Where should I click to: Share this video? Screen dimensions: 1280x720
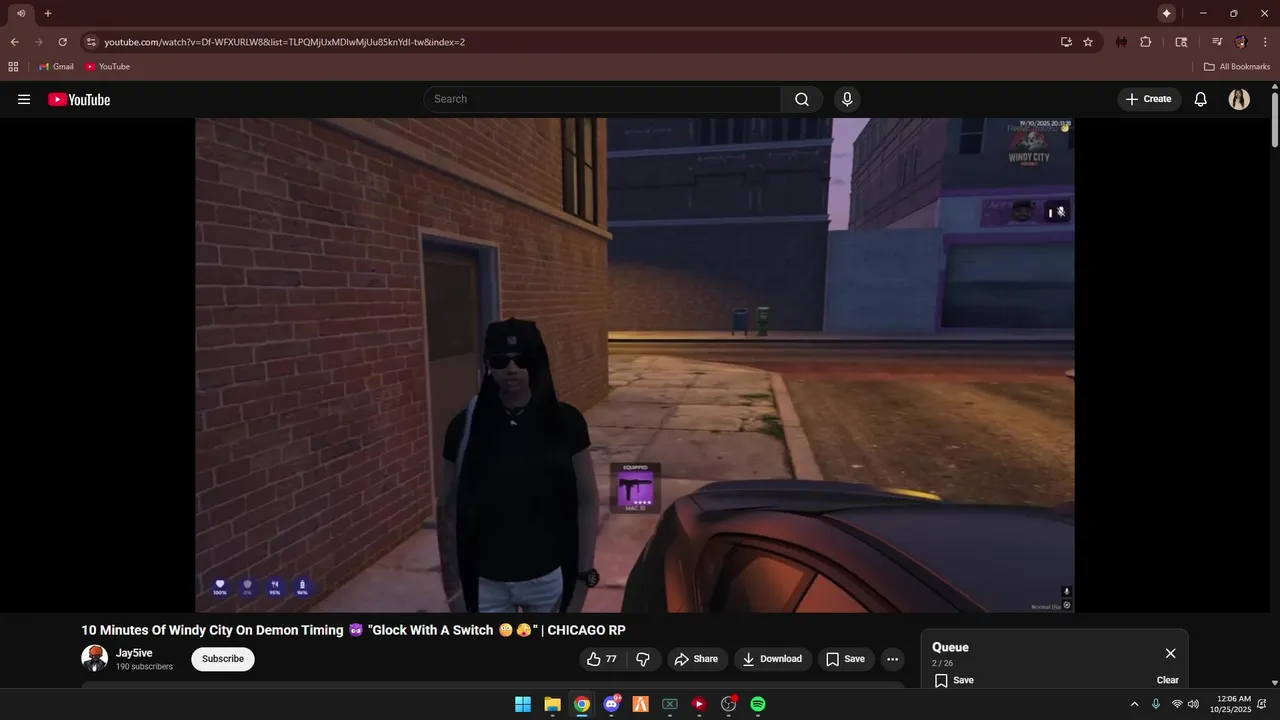pos(696,659)
